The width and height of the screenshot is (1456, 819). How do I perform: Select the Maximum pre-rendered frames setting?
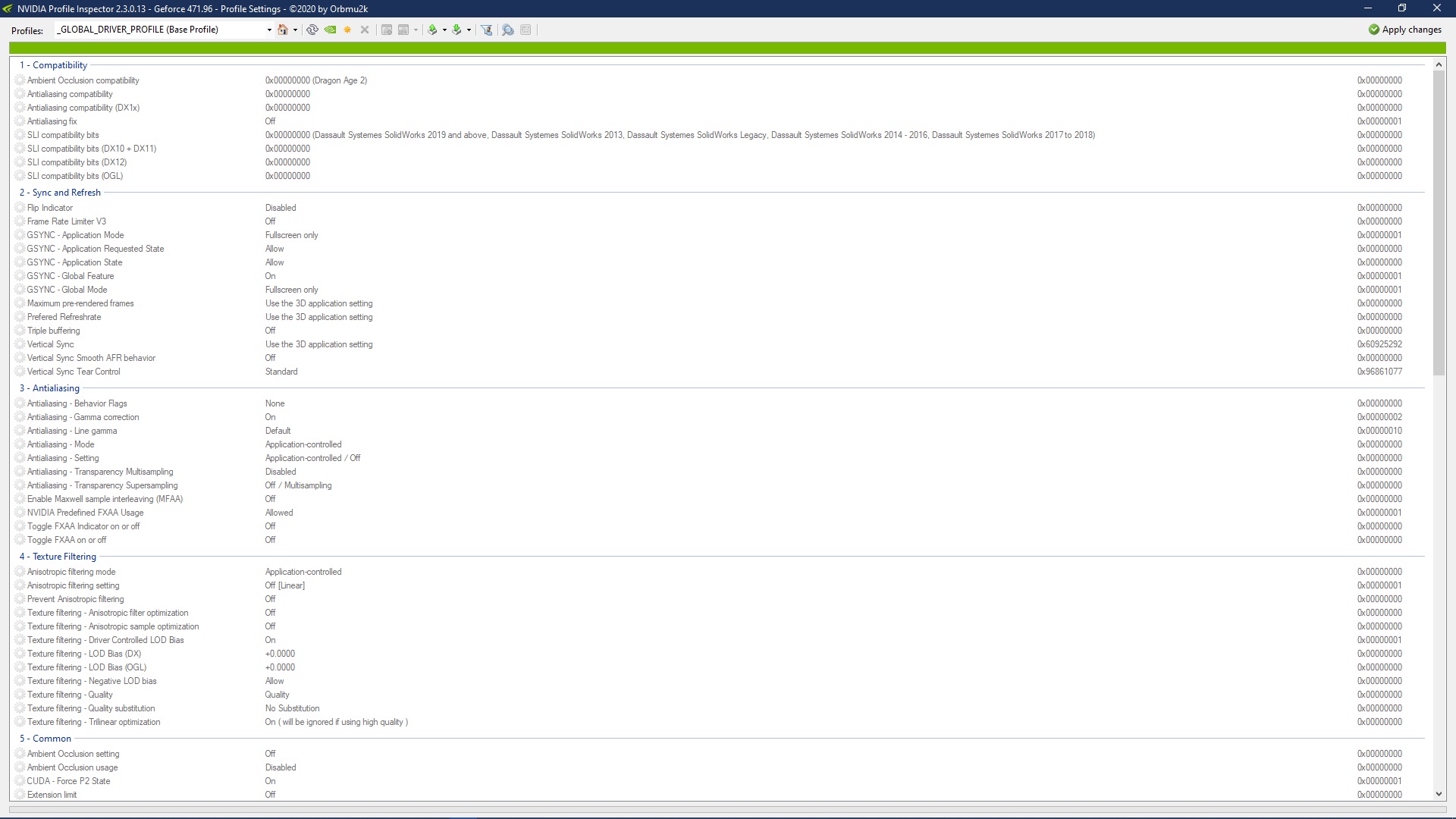coord(719,303)
